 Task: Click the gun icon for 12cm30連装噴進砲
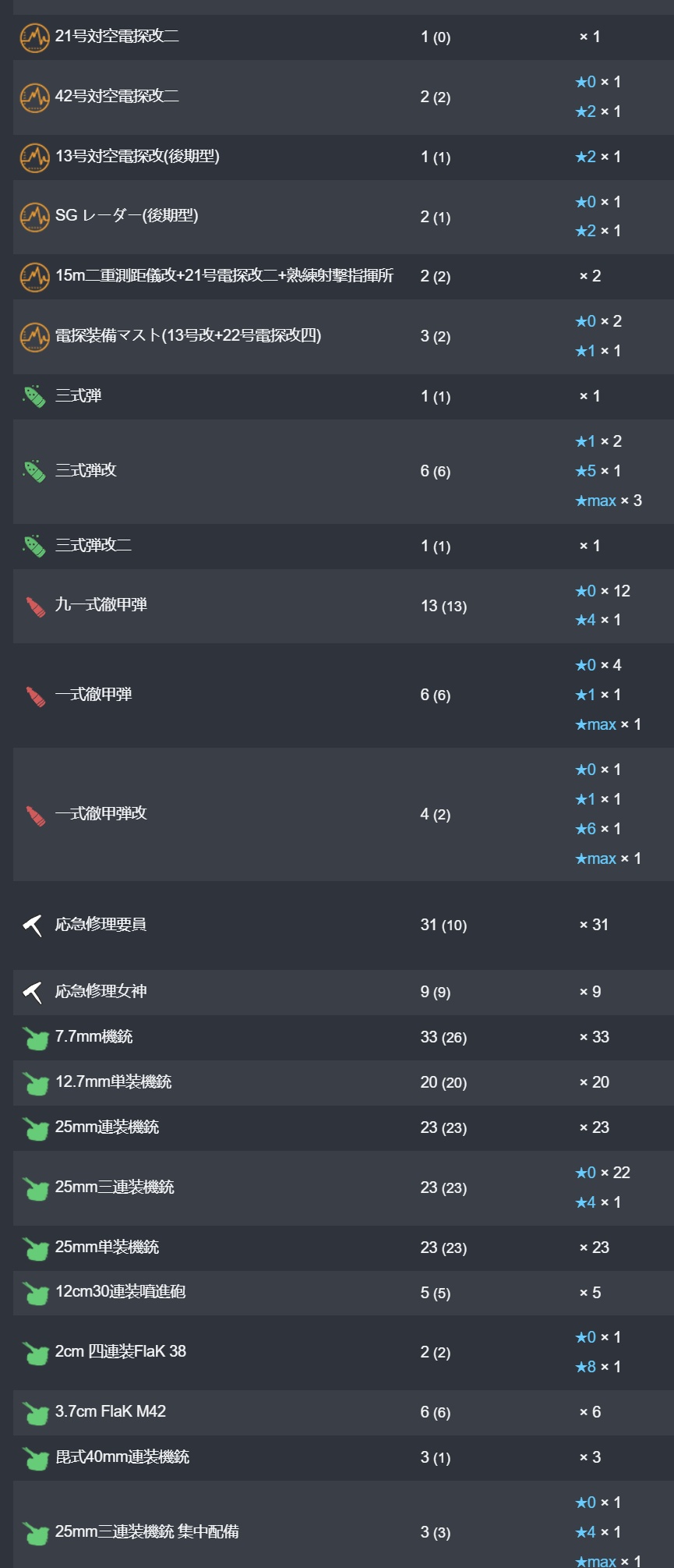click(x=35, y=1294)
